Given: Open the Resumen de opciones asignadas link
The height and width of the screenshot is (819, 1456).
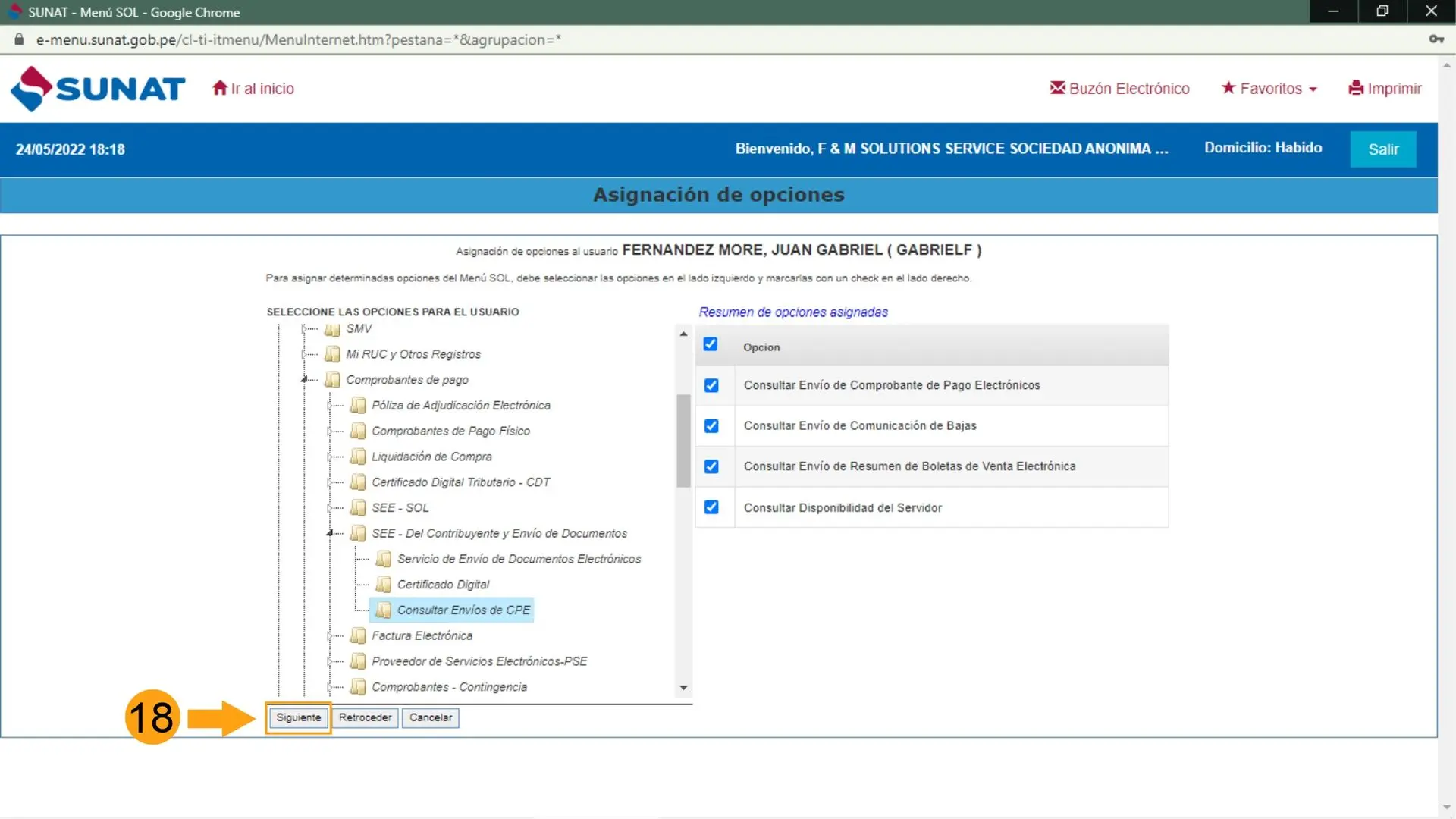Looking at the screenshot, I should [793, 312].
